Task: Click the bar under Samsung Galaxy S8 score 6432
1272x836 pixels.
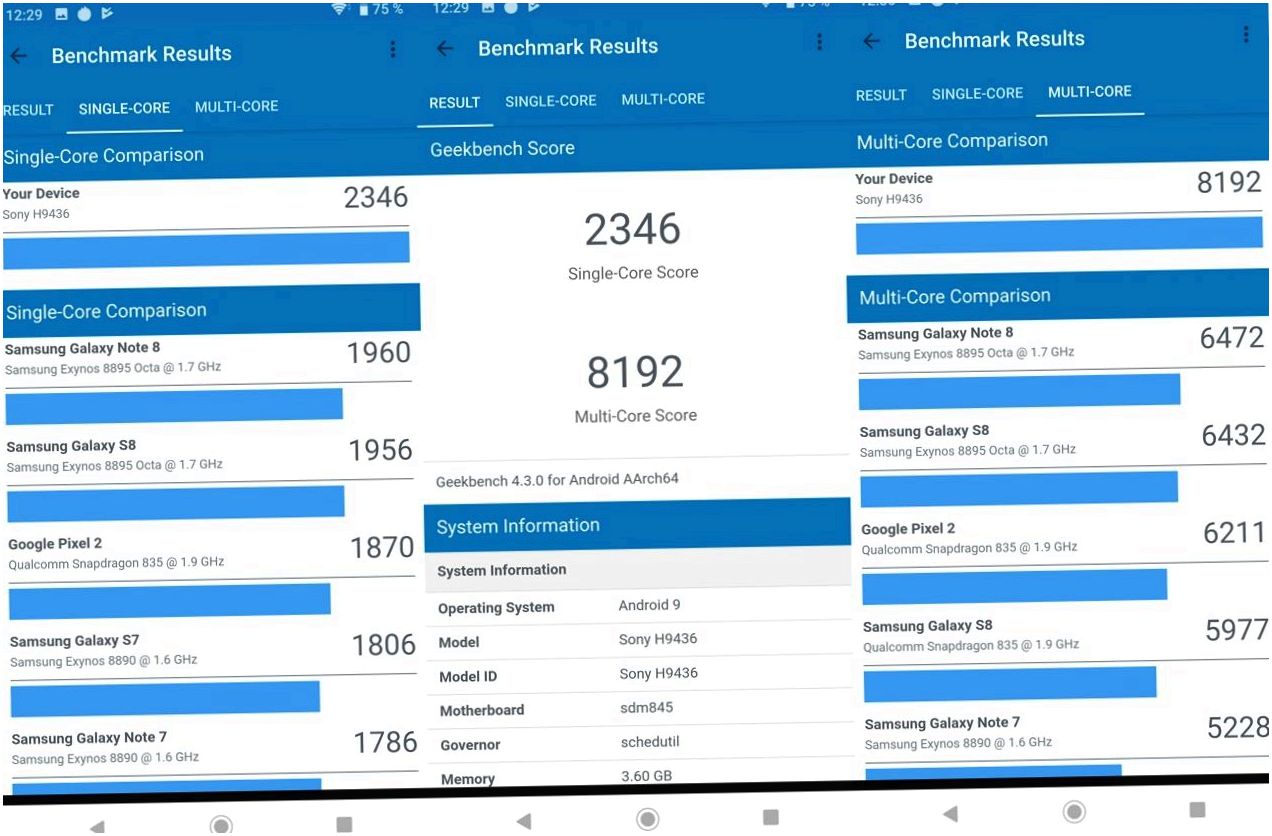Action: (1019, 489)
